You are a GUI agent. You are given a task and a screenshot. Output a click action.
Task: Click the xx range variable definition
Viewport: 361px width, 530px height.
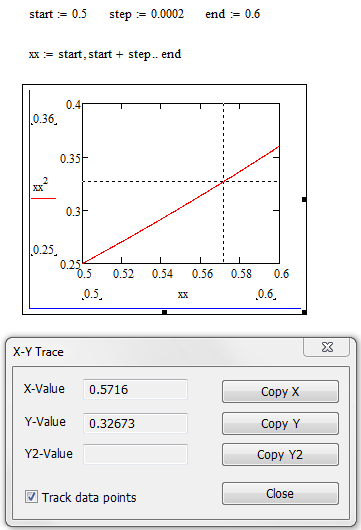[105, 54]
